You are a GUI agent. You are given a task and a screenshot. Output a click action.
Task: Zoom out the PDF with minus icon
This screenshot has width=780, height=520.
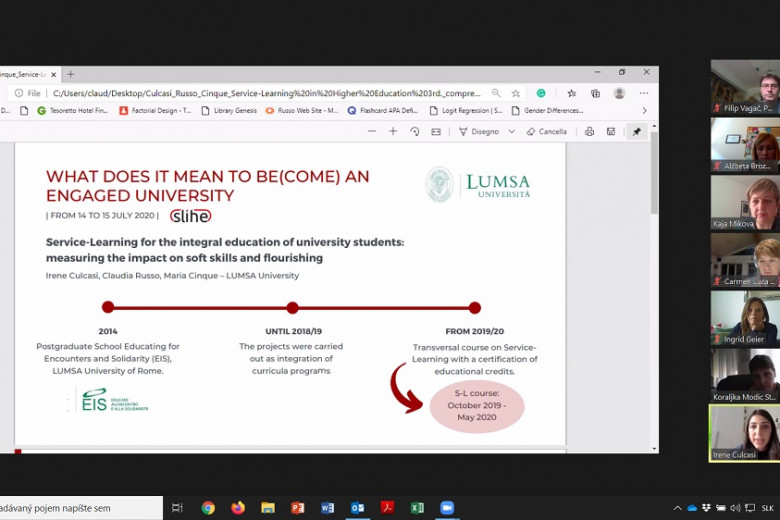372,131
